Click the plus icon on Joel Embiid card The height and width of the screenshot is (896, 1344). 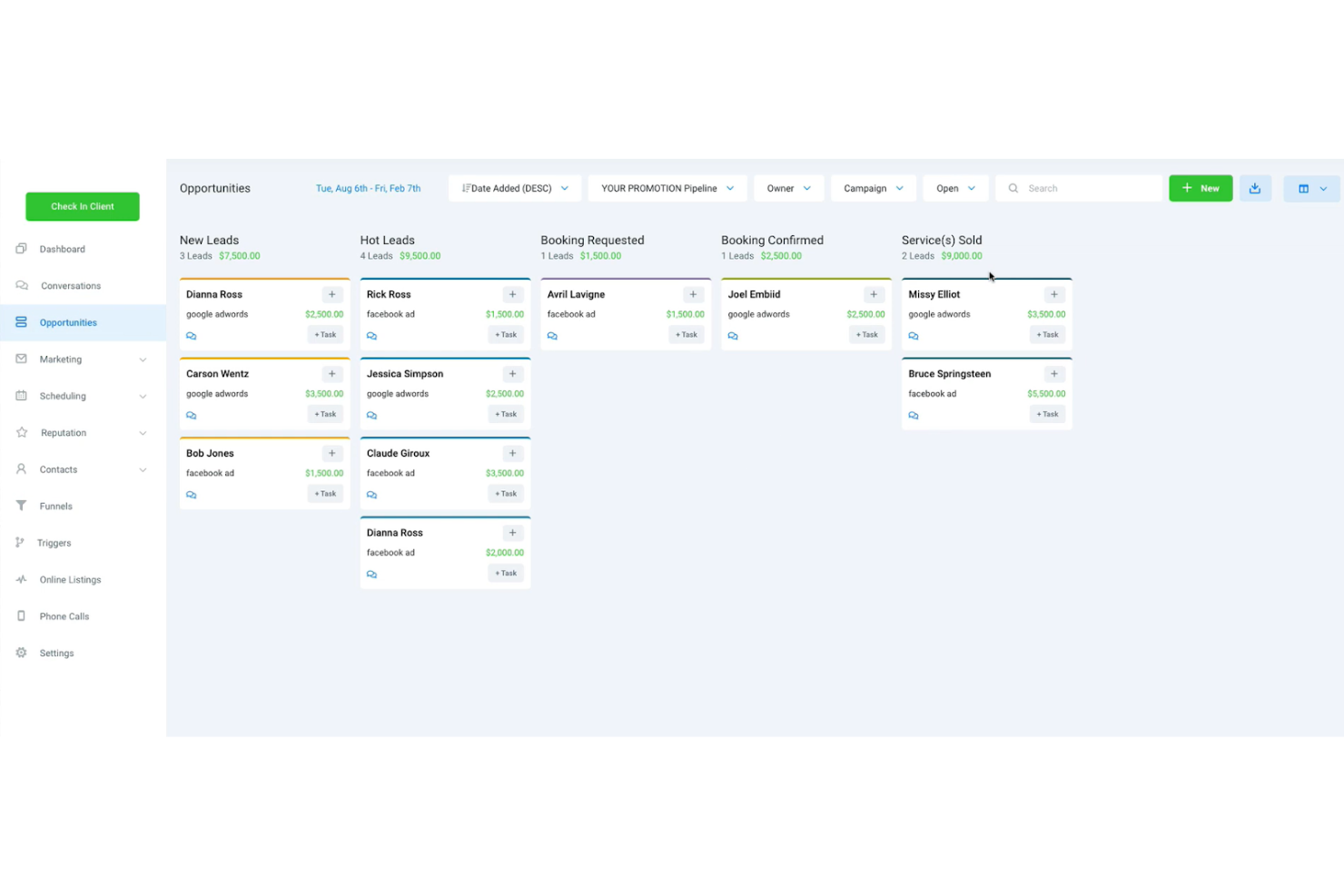[875, 294]
